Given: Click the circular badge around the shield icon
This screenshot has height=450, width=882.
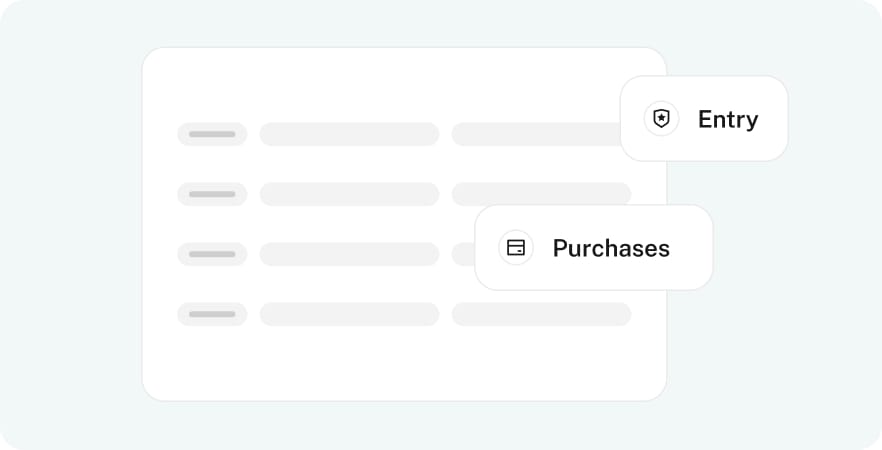Looking at the screenshot, I should pos(661,119).
